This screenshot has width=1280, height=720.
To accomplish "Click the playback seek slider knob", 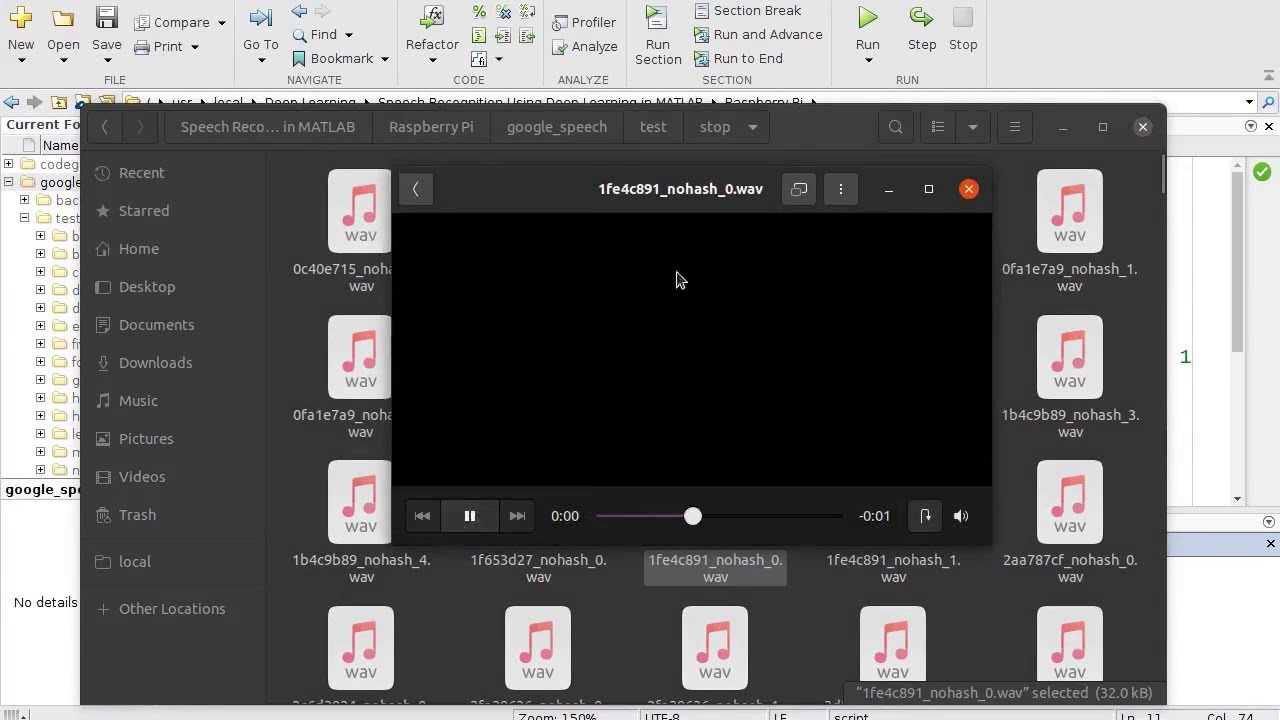I will pos(693,516).
